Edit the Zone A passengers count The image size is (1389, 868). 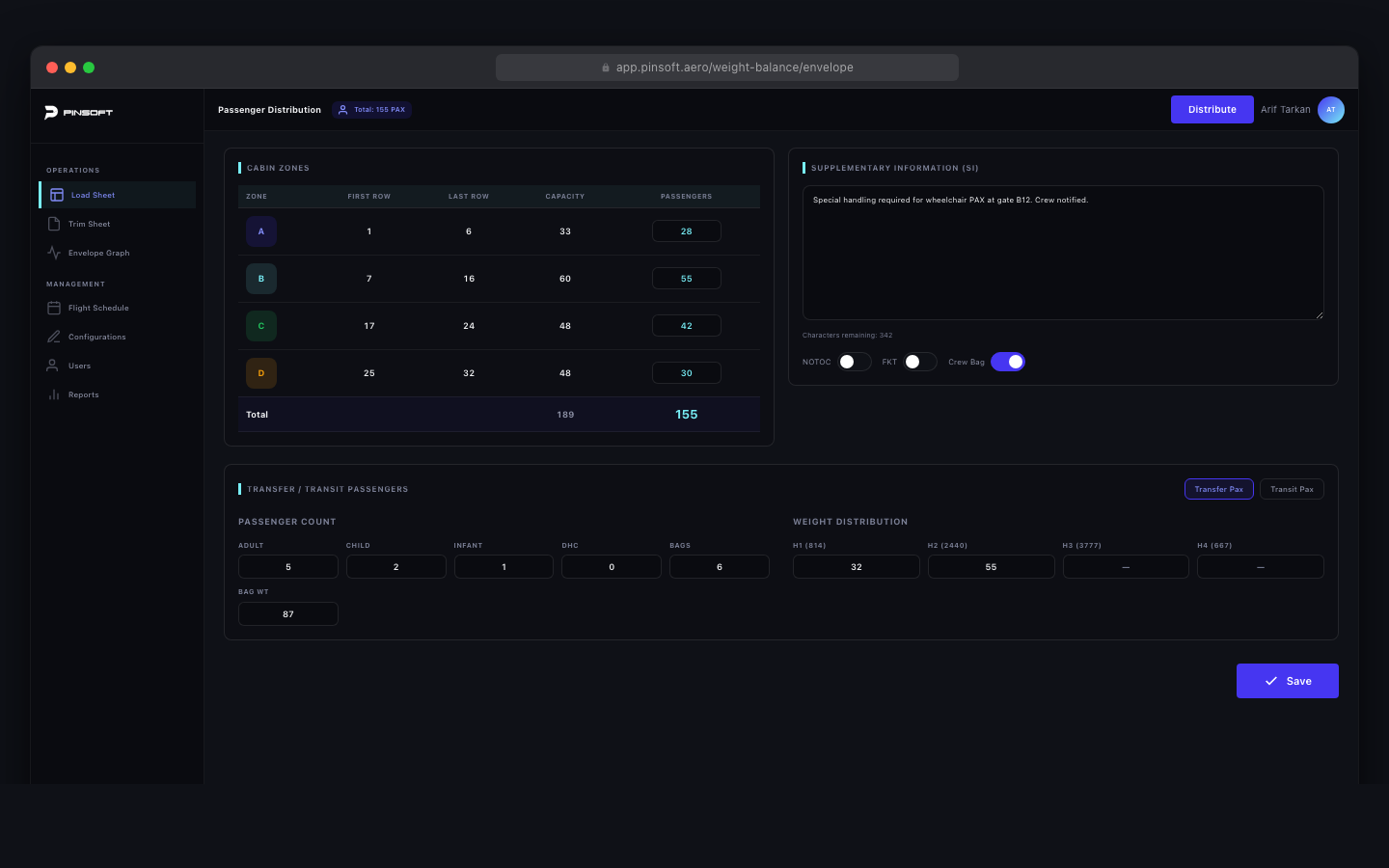[x=686, y=231]
